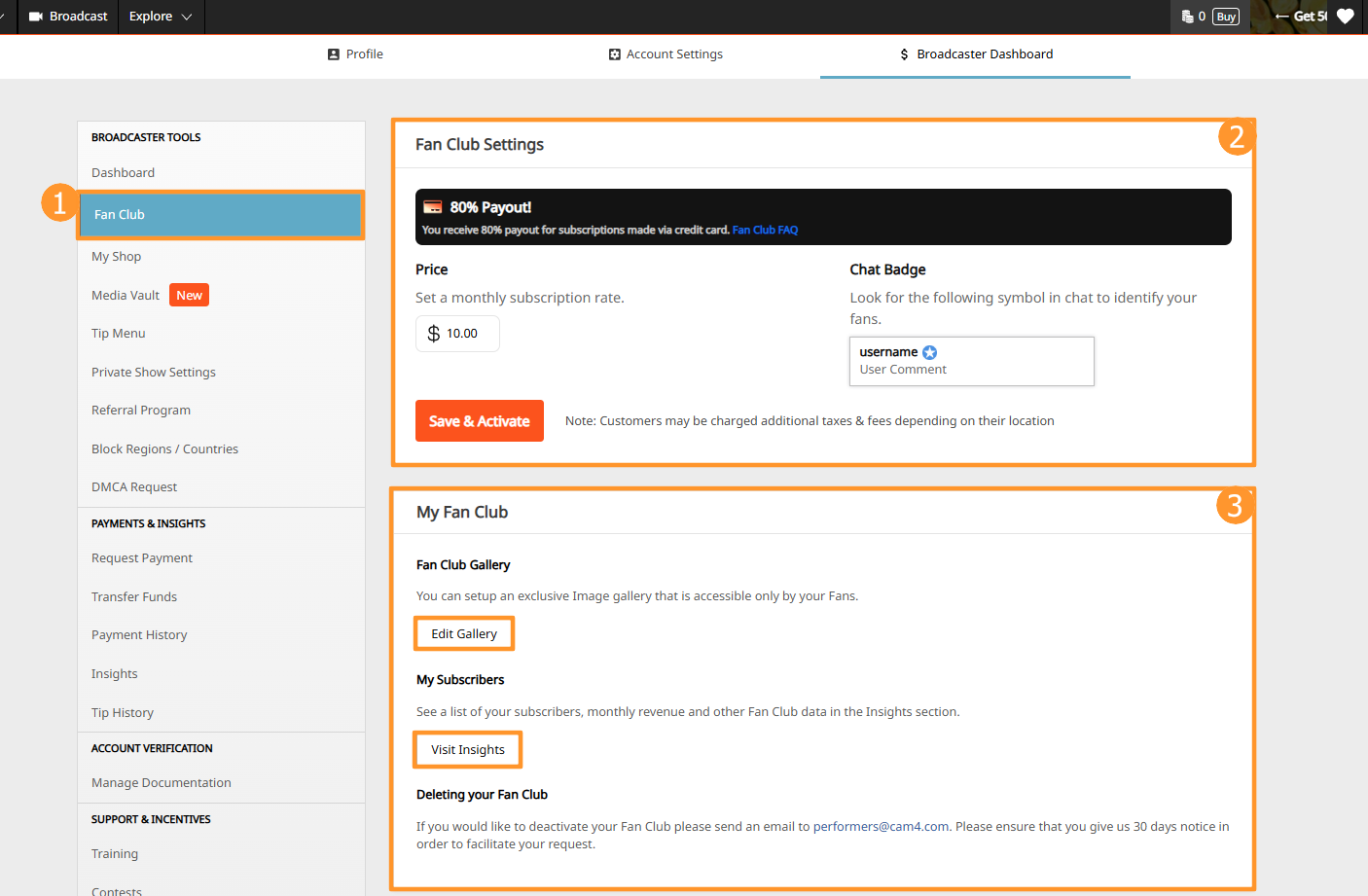The width and height of the screenshot is (1368, 896).
Task: Click the New badge beside Media Vault
Action: [189, 296]
